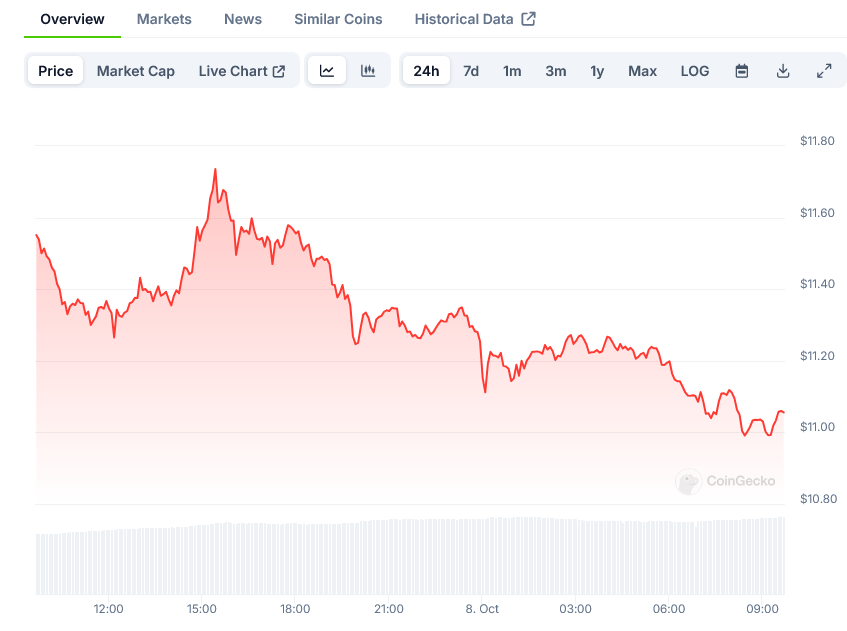Go to the News tab

[x=243, y=19]
